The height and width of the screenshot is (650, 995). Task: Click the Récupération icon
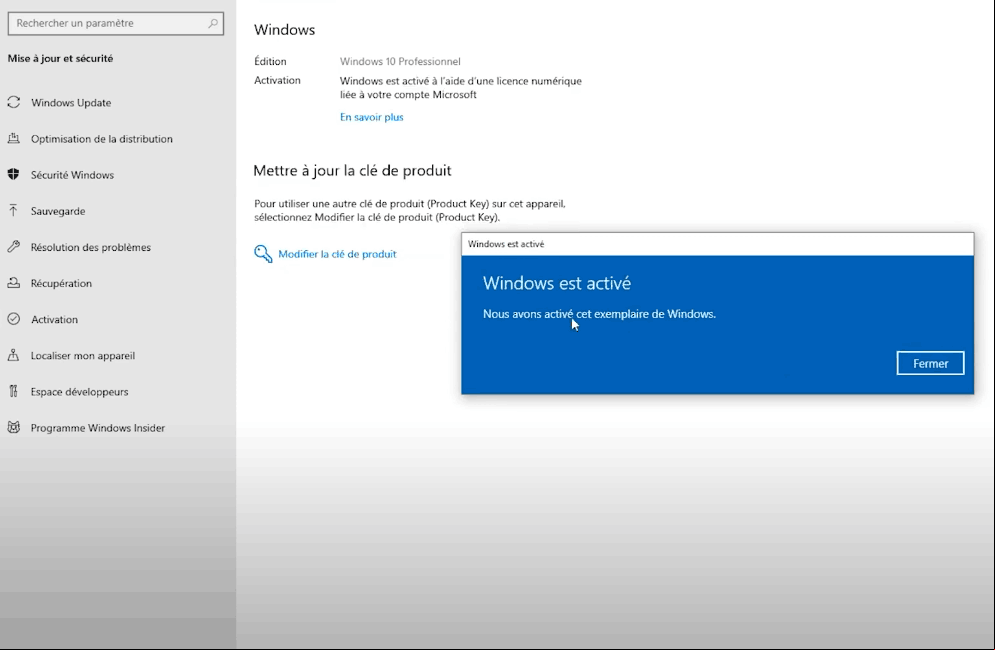click(x=13, y=283)
